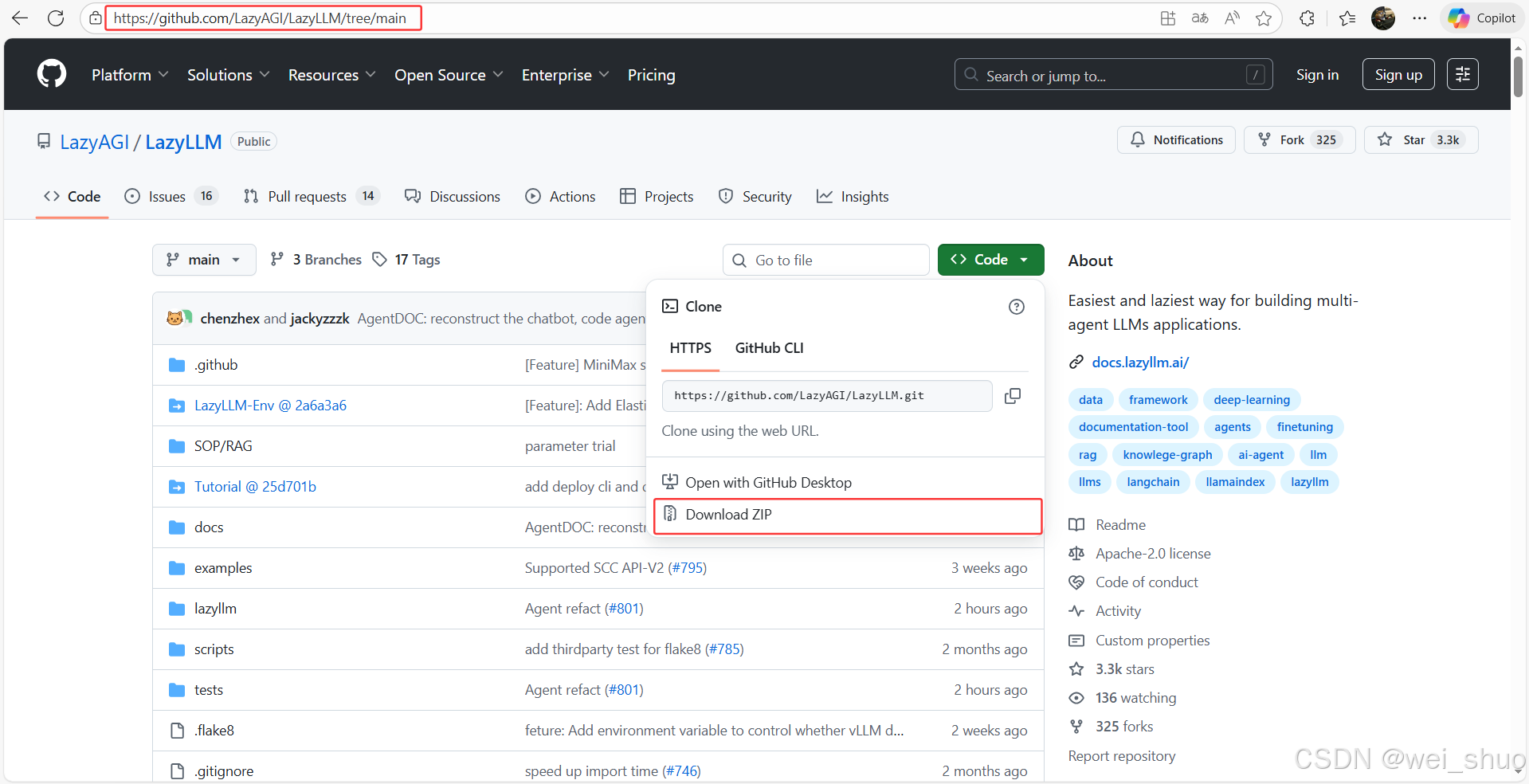Open the Insights tab
1529x784 pixels.
coord(853,197)
